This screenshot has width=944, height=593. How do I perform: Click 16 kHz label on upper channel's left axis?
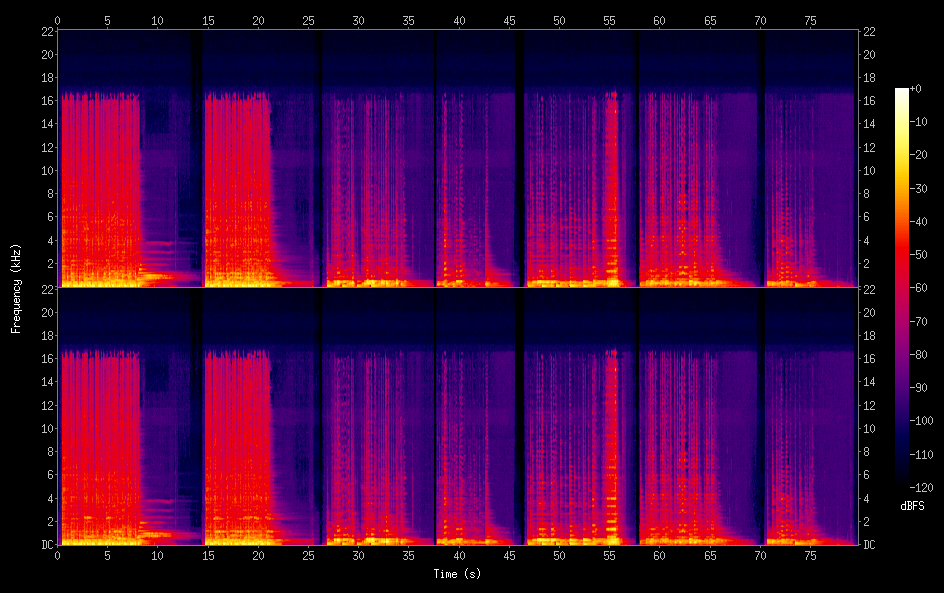tap(45, 101)
